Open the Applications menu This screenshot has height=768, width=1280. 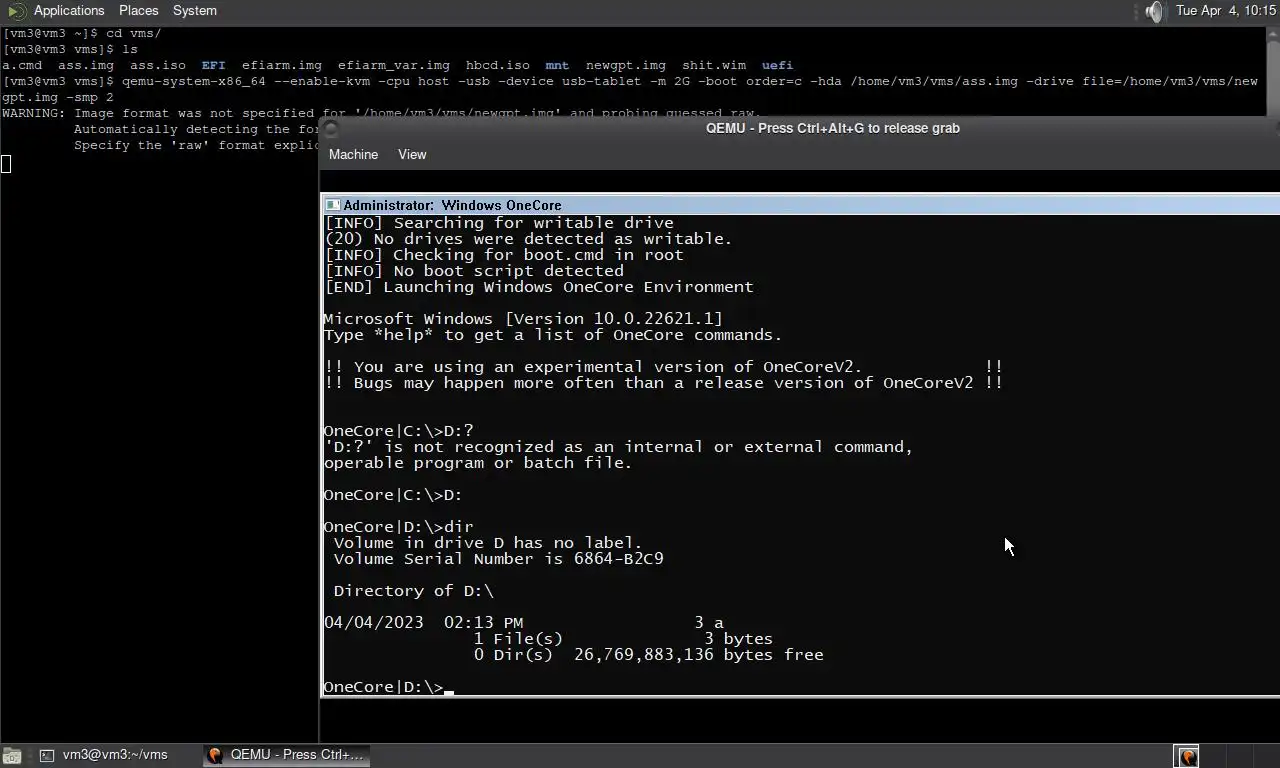click(x=69, y=10)
